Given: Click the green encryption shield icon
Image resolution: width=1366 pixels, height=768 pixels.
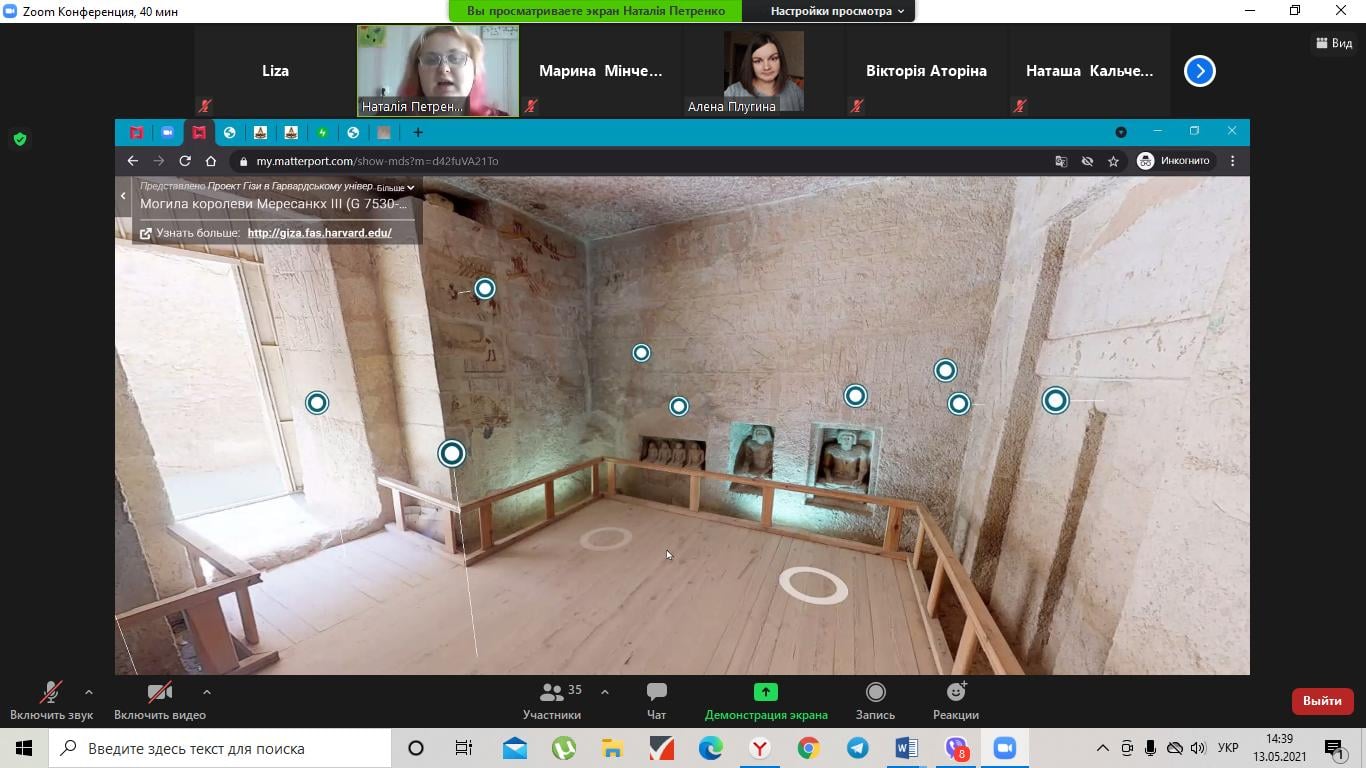Looking at the screenshot, I should (20, 139).
